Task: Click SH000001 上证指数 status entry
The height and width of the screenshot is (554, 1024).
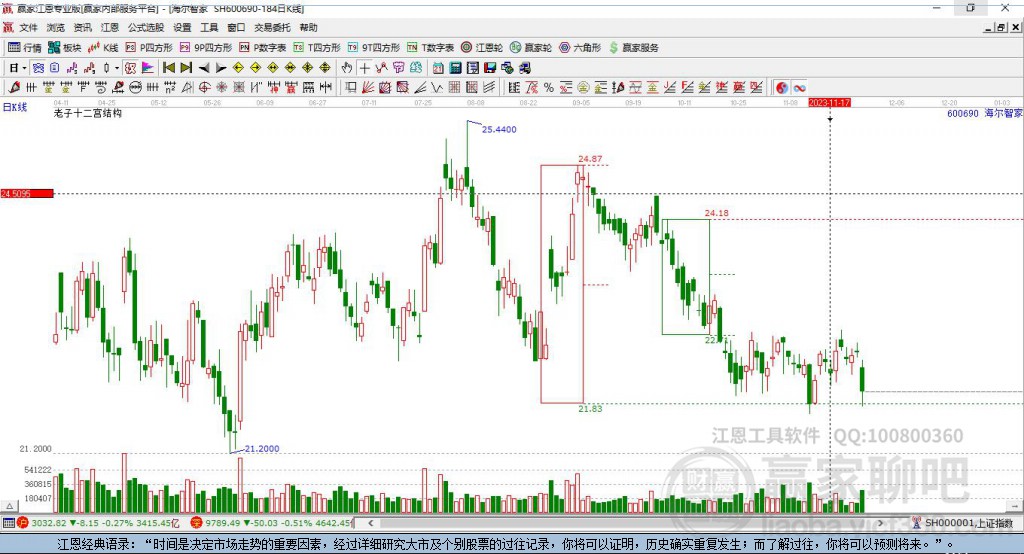Action: click(963, 523)
